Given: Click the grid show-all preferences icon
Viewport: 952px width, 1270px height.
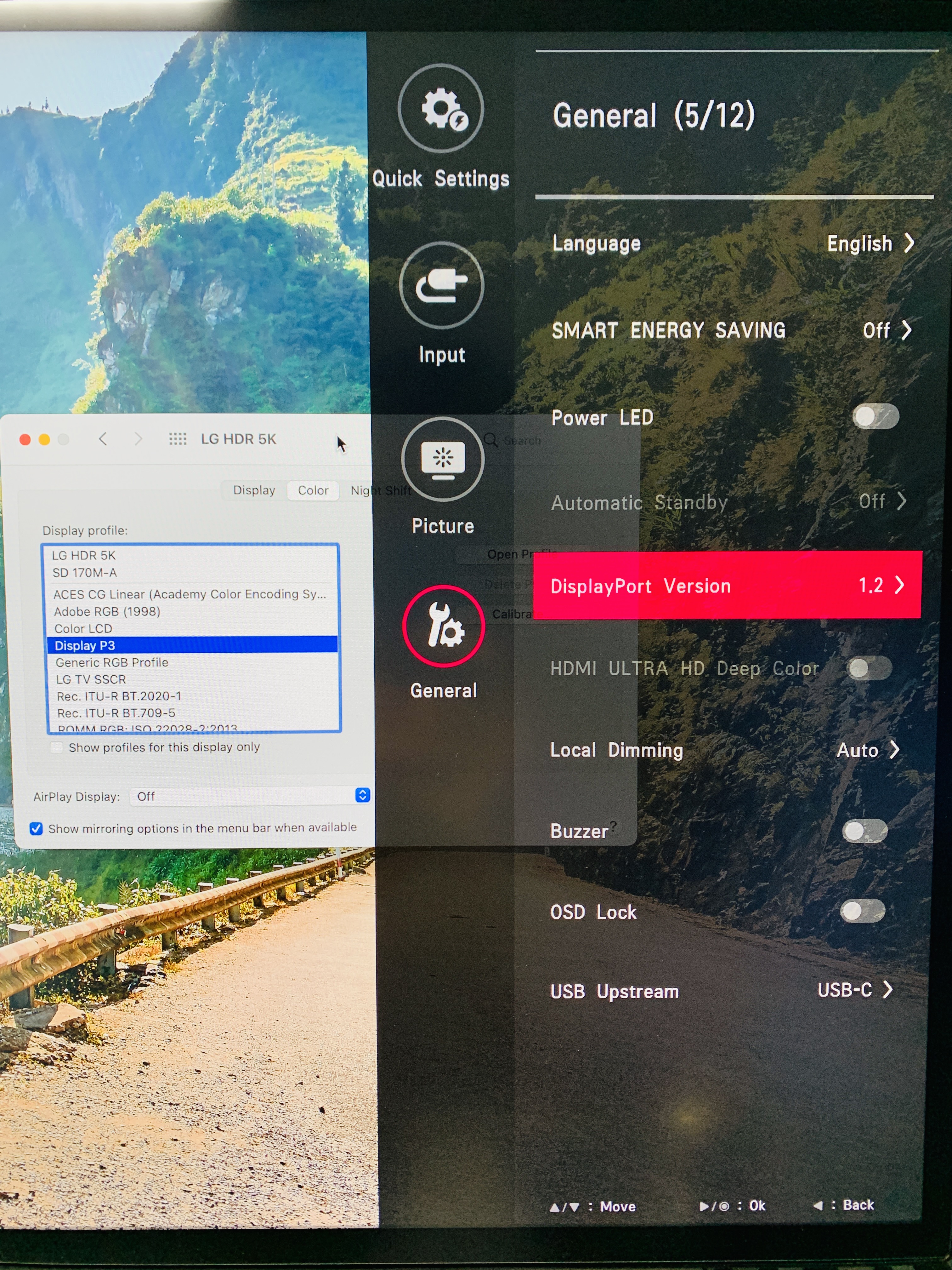Looking at the screenshot, I should point(177,439).
